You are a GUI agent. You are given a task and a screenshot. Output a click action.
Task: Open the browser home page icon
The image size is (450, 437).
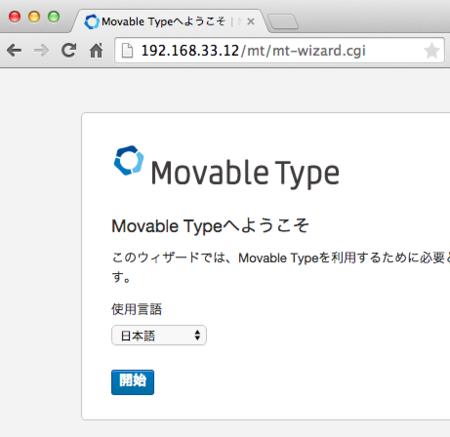coord(96,51)
